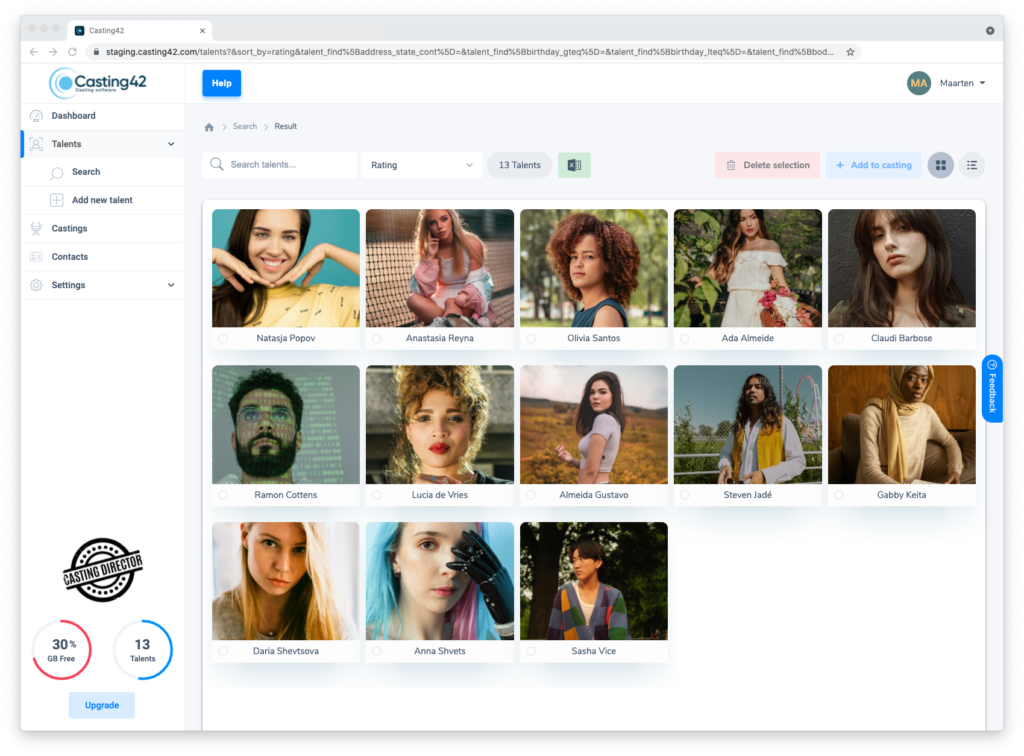This screenshot has width=1024, height=756.
Task: Open the Rating sort dropdown
Action: coord(421,165)
